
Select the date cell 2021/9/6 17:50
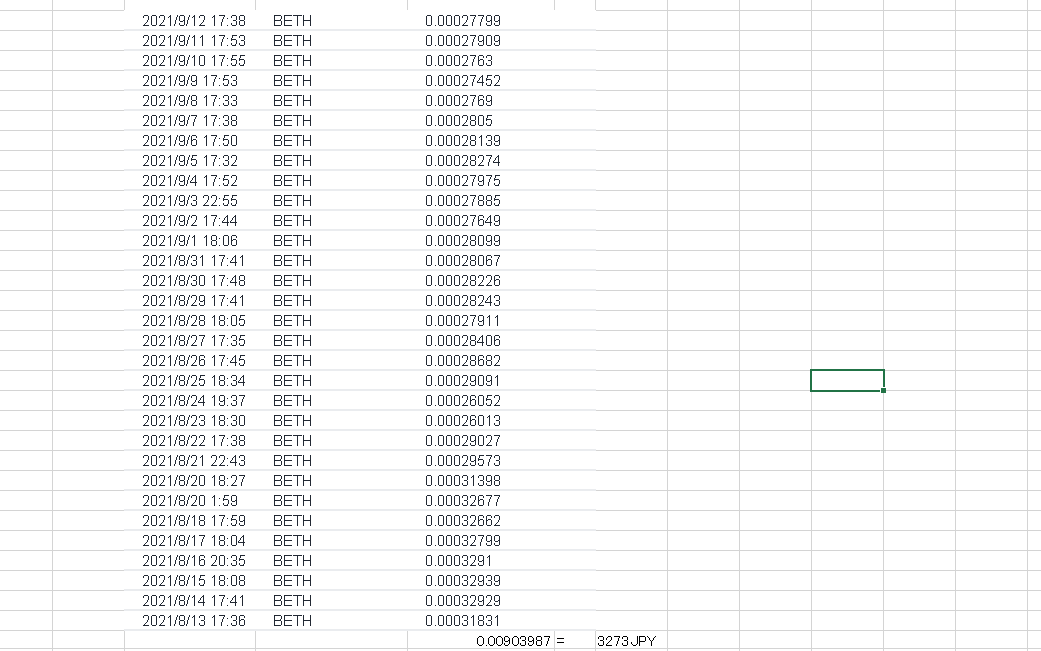point(190,141)
